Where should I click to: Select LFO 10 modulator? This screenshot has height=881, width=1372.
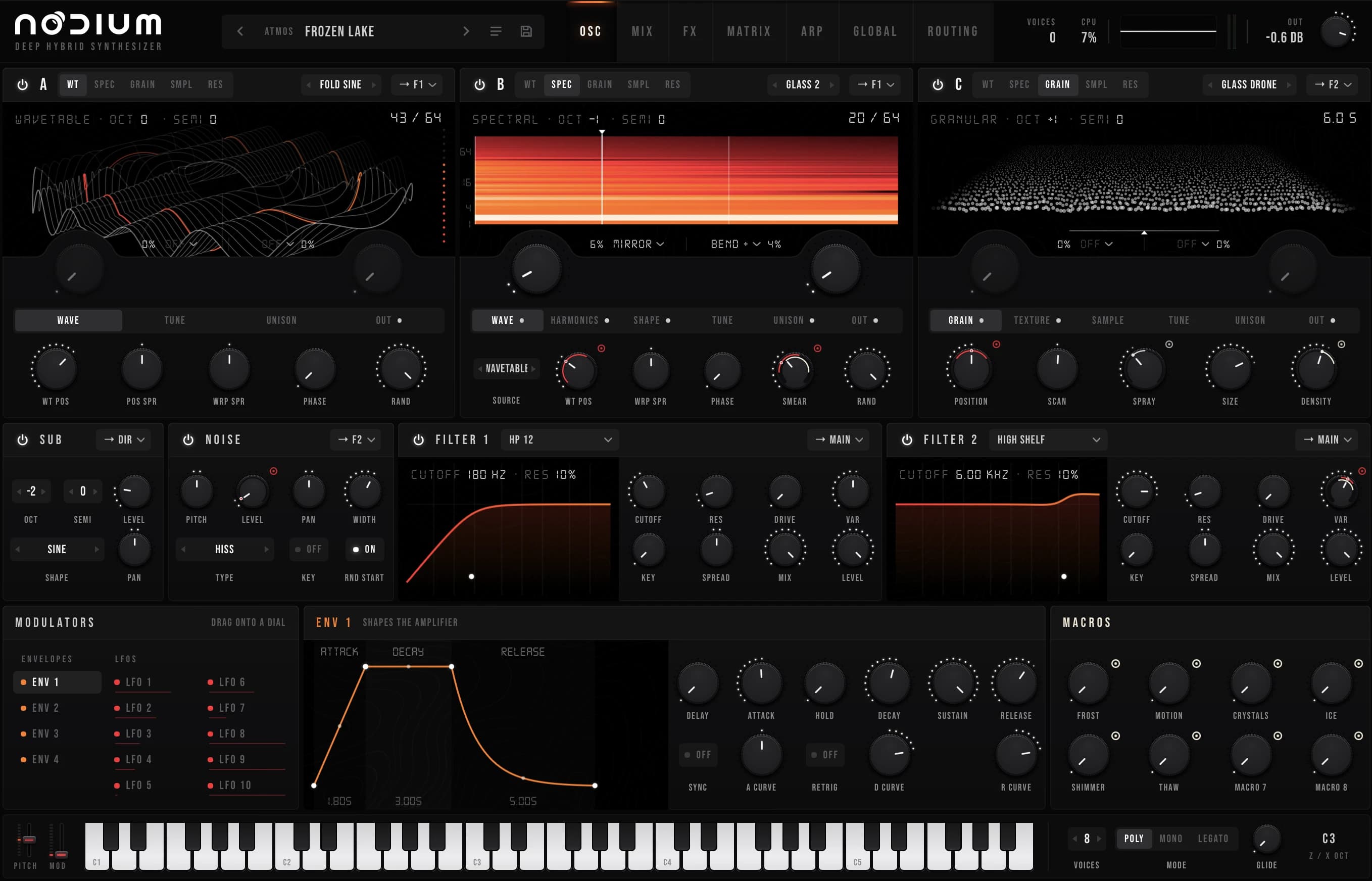coord(245,785)
